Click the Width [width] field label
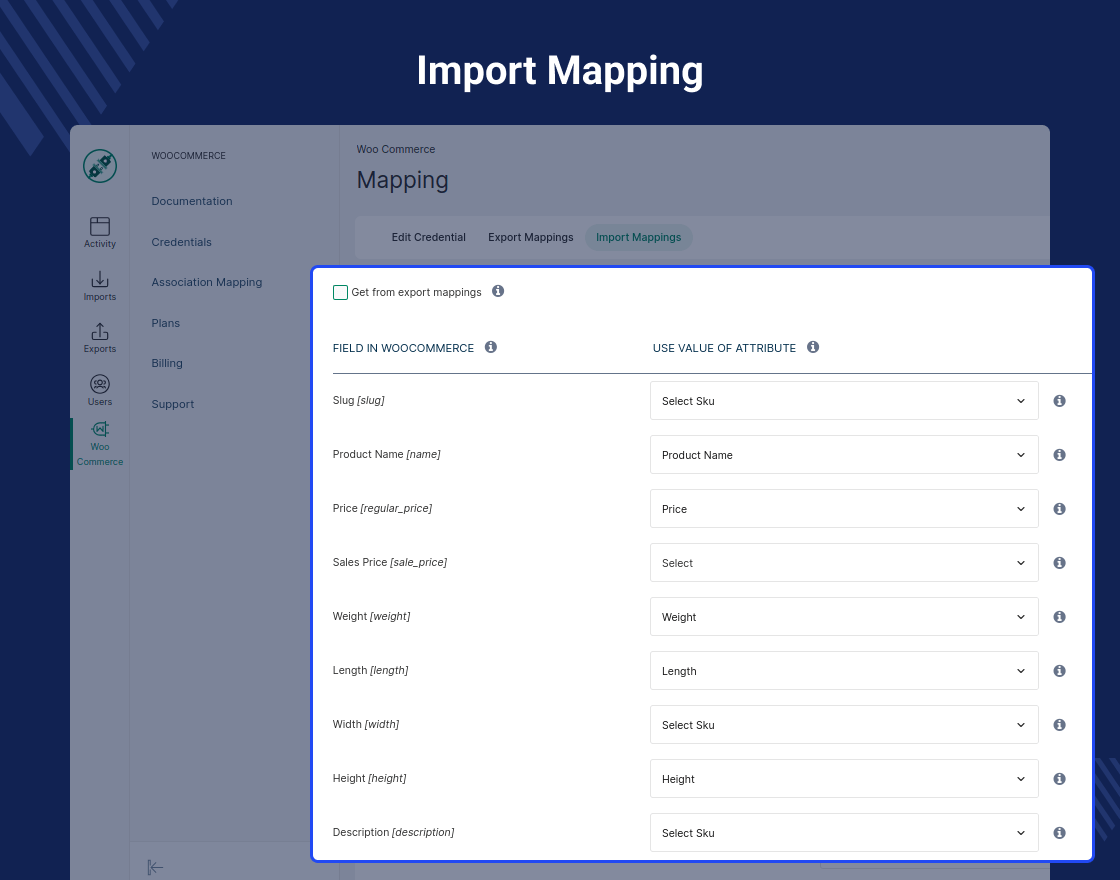1120x880 pixels. [x=366, y=724]
